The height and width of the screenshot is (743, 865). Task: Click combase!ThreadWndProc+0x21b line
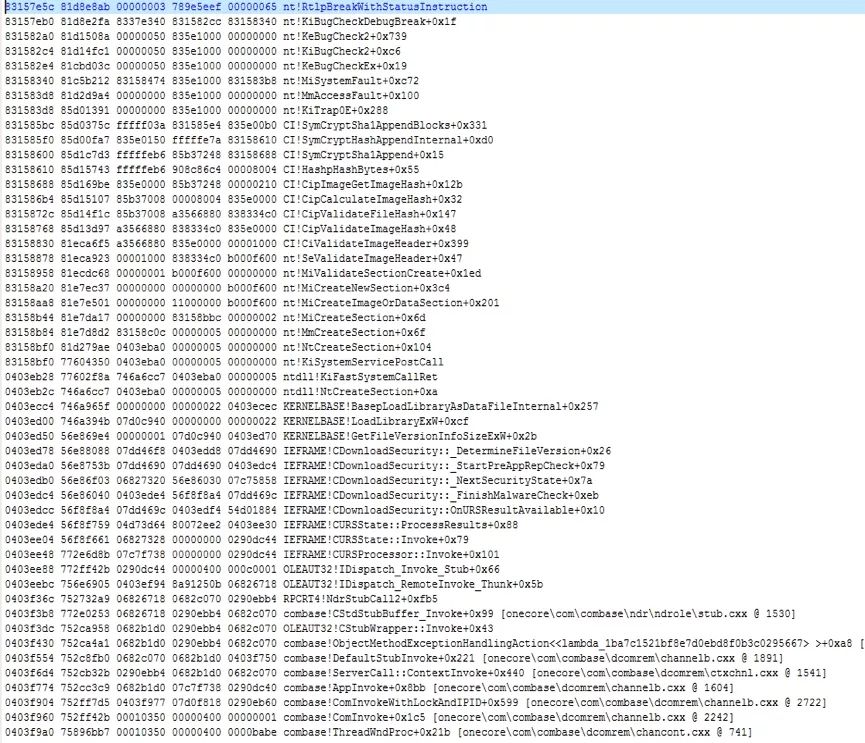tap(378, 733)
